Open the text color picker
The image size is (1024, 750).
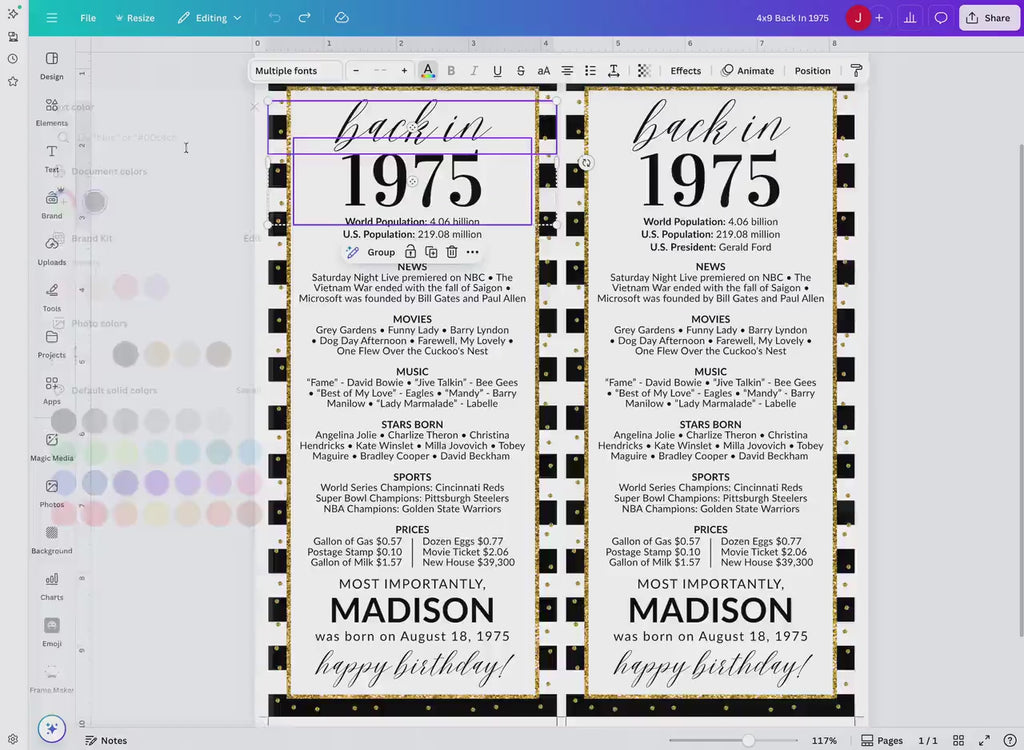pyautogui.click(x=428, y=71)
